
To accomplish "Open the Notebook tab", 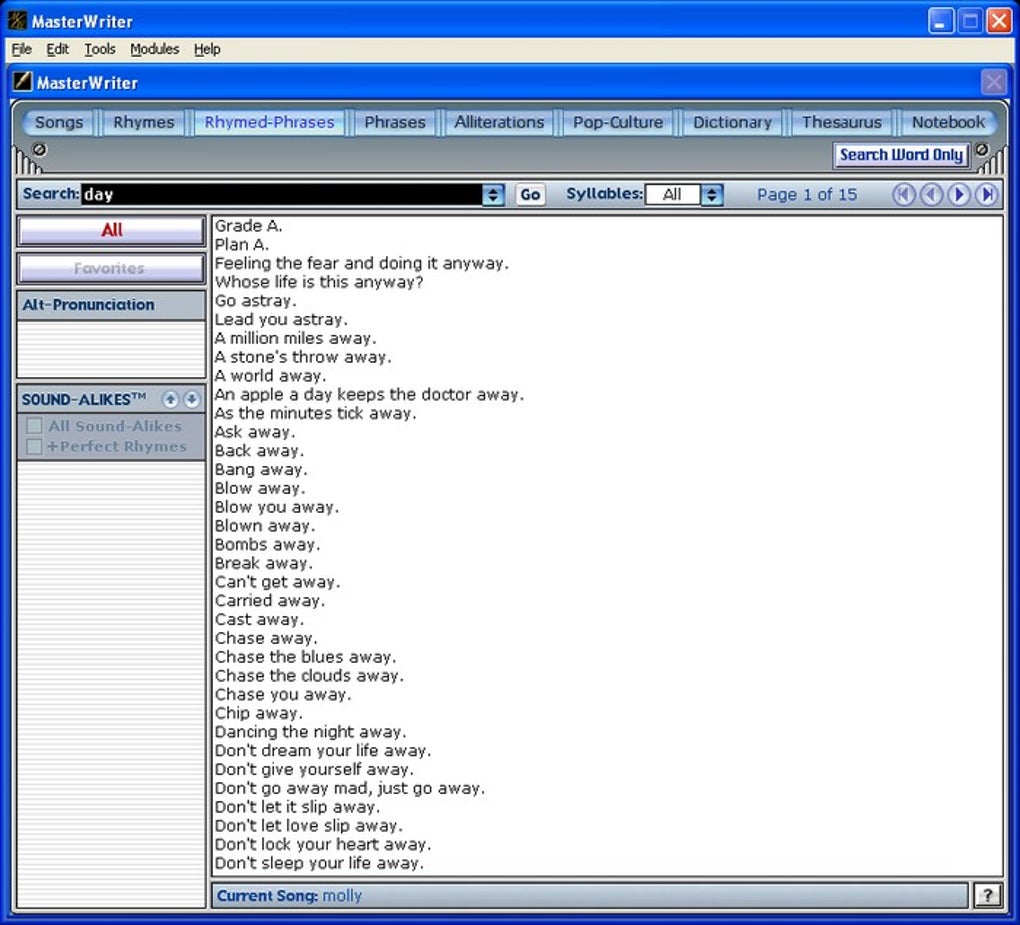I will (x=948, y=122).
